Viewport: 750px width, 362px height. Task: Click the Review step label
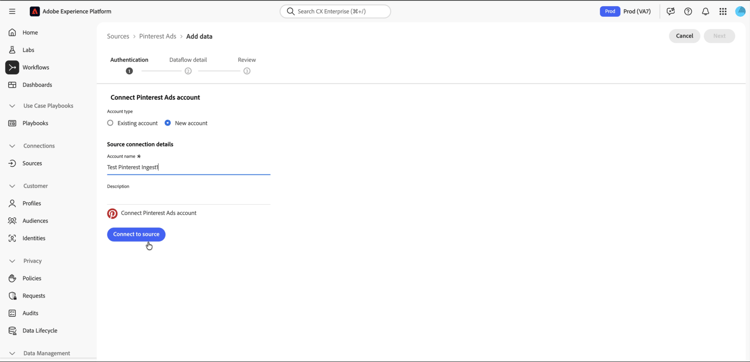tap(247, 60)
